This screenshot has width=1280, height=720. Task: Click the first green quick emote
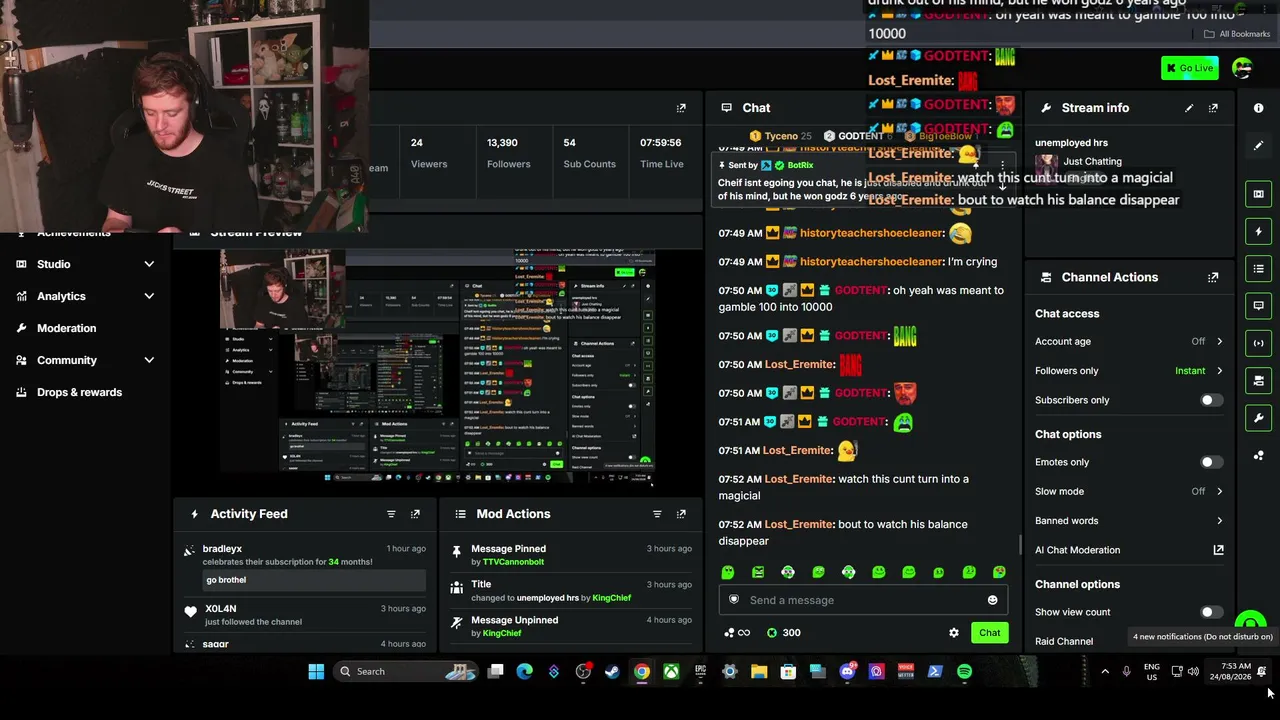click(728, 572)
